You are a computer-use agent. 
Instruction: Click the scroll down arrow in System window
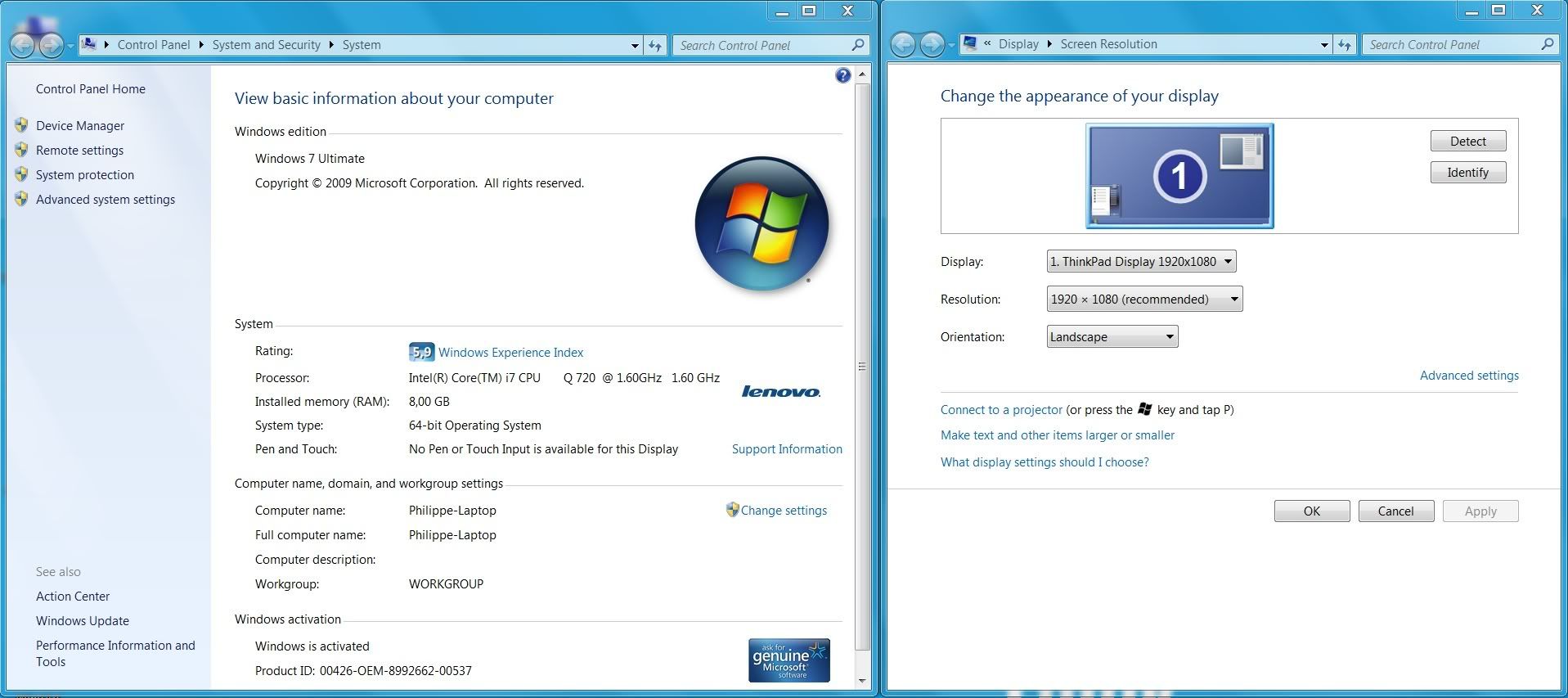pyautogui.click(x=861, y=680)
